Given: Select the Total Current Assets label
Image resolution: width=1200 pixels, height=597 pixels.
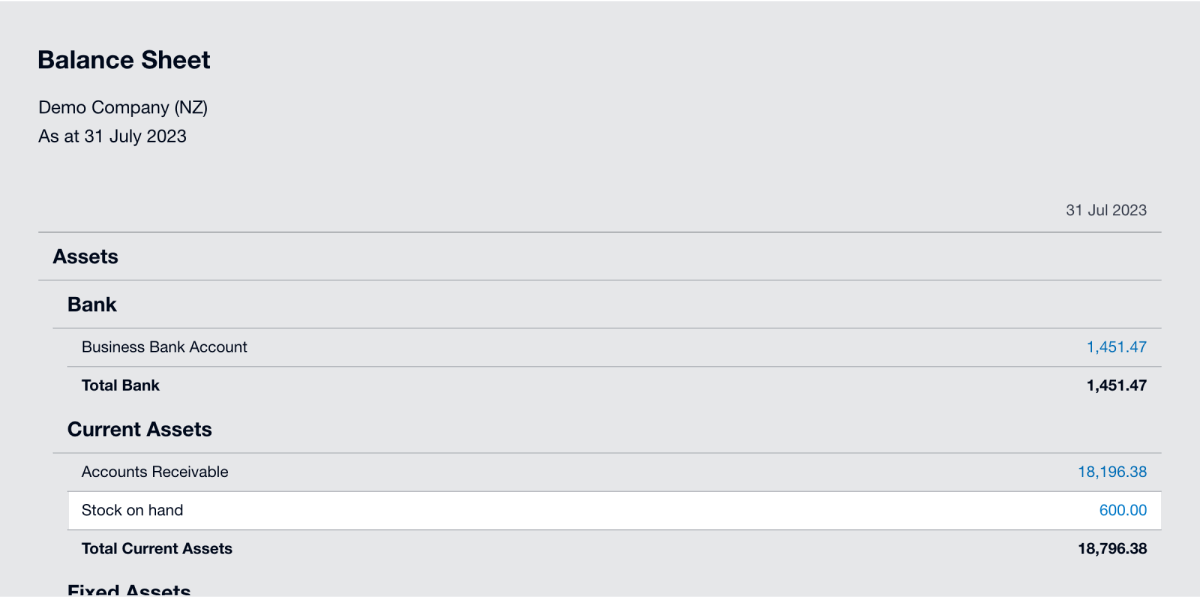Looking at the screenshot, I should (157, 548).
